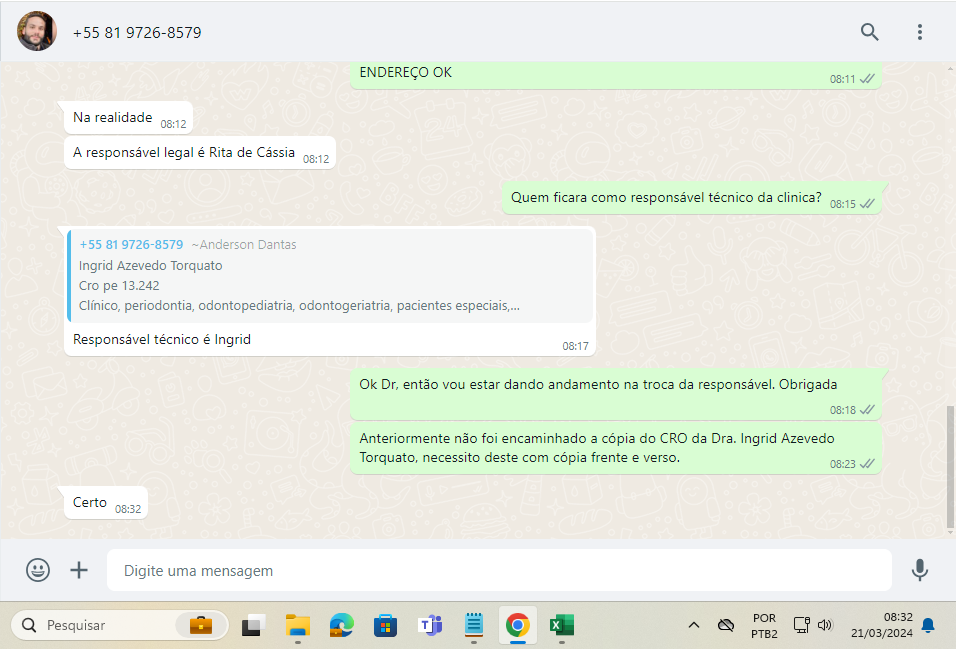Open the emoji picker
The height and width of the screenshot is (649, 956).
coord(38,570)
